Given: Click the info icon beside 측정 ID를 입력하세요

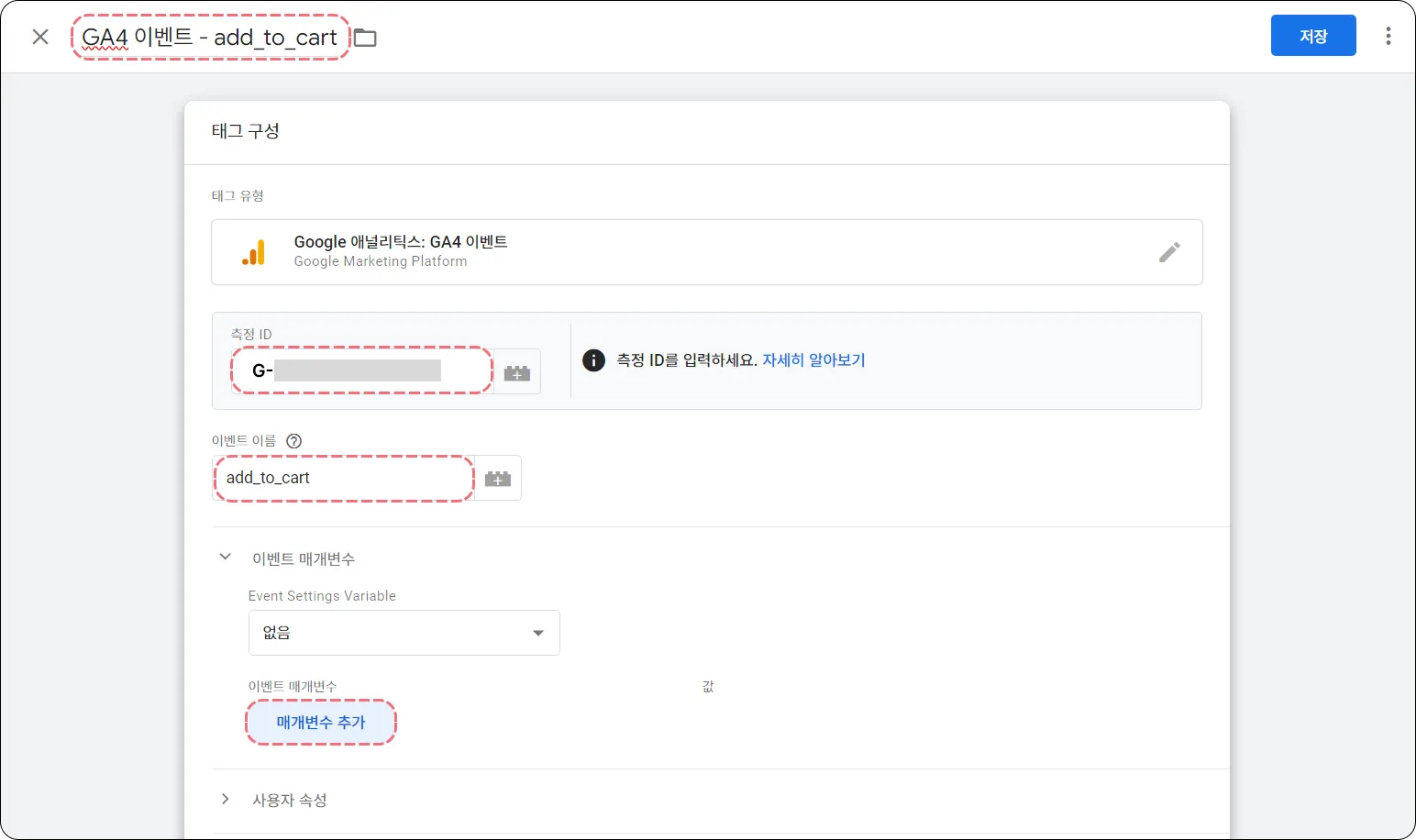Looking at the screenshot, I should 593,360.
